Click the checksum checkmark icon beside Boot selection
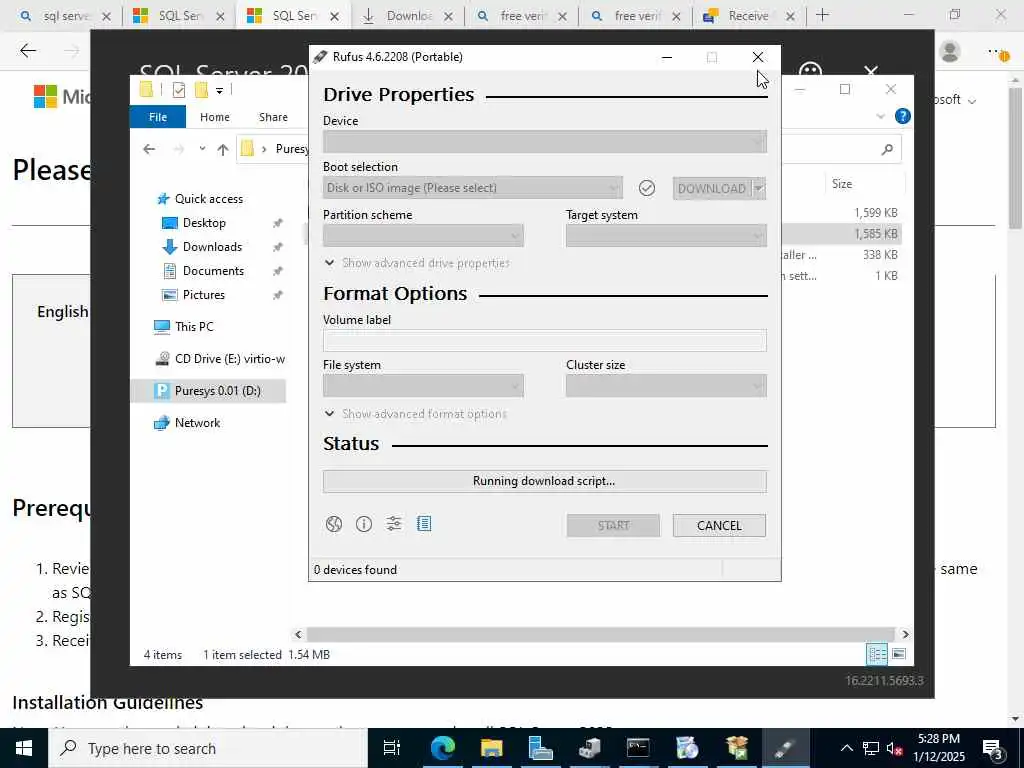Screen dimensions: 1024x768 pos(647,188)
